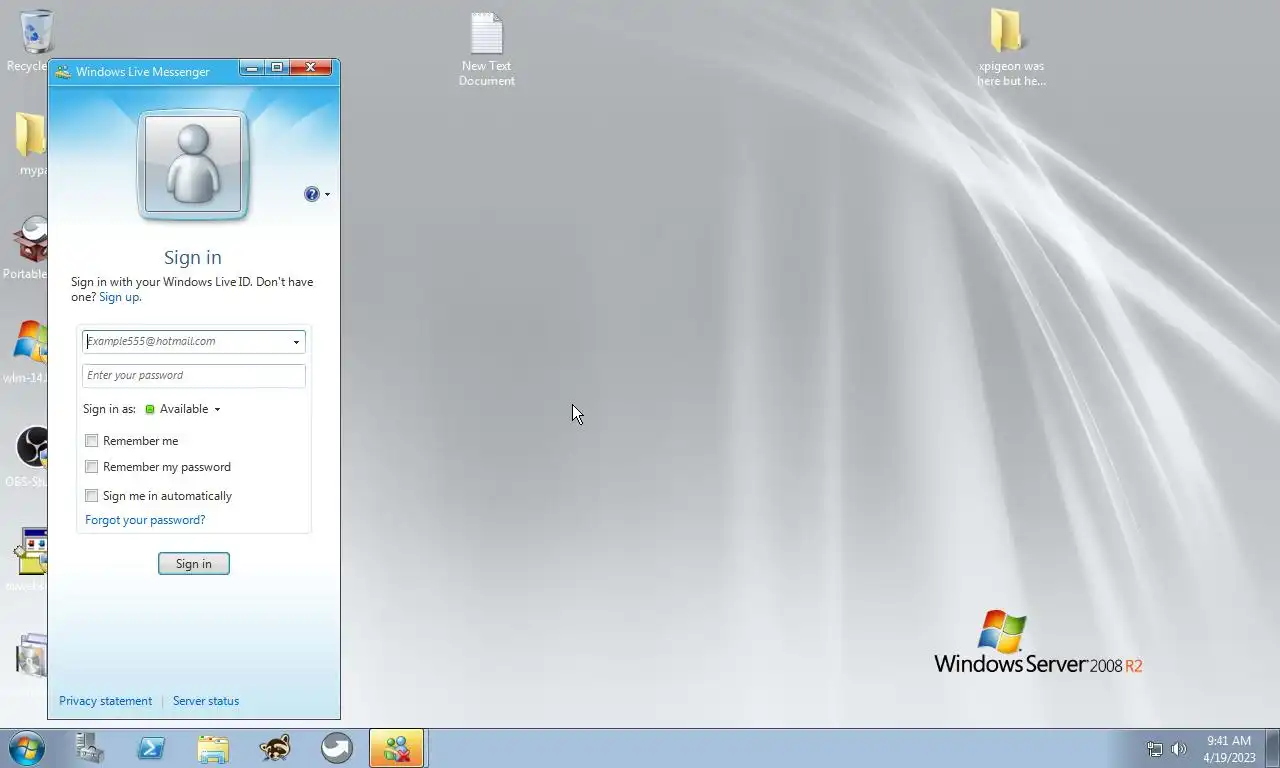Maximize the Windows Live Messenger window
This screenshot has height=768, width=1280.
277,68
